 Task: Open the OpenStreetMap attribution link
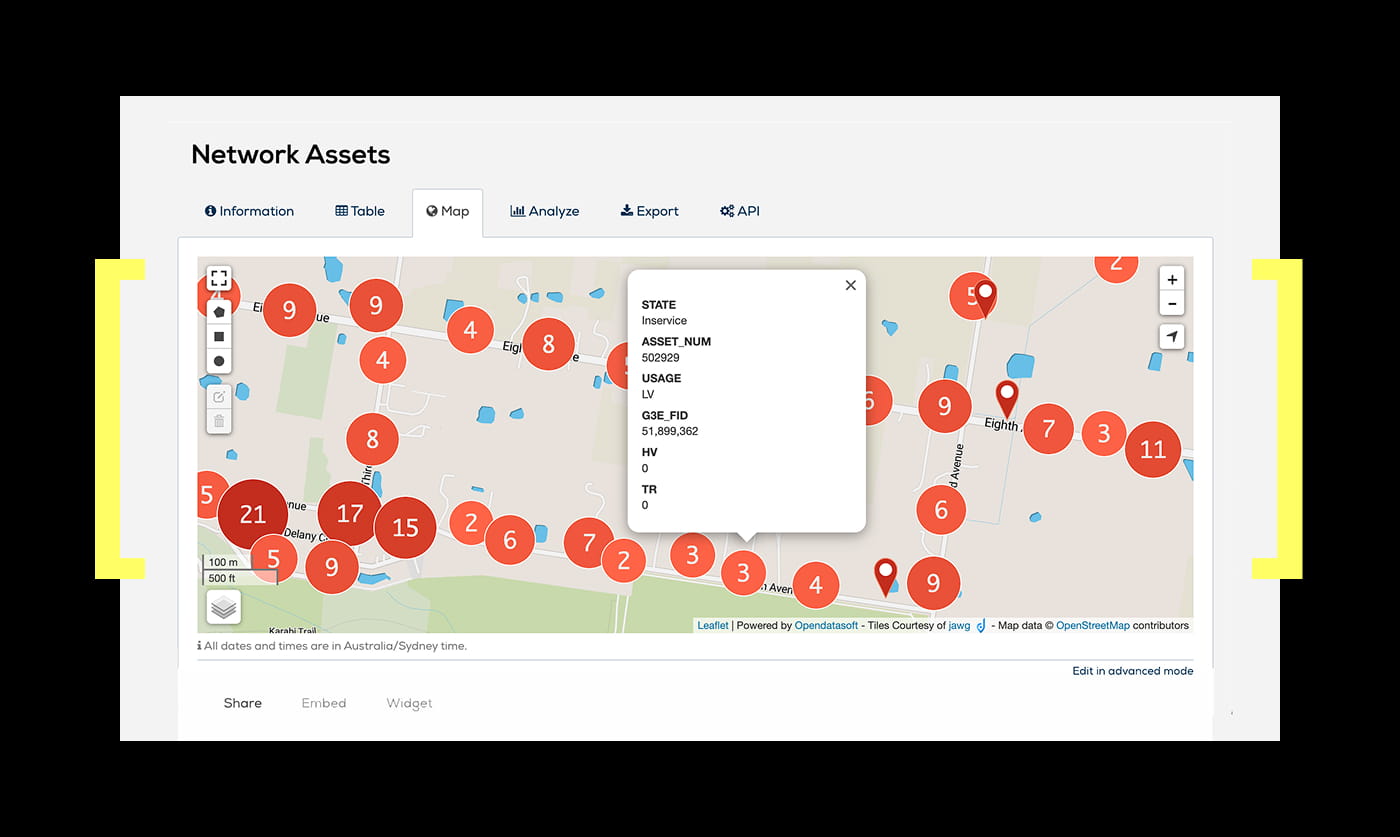[x=1092, y=626]
